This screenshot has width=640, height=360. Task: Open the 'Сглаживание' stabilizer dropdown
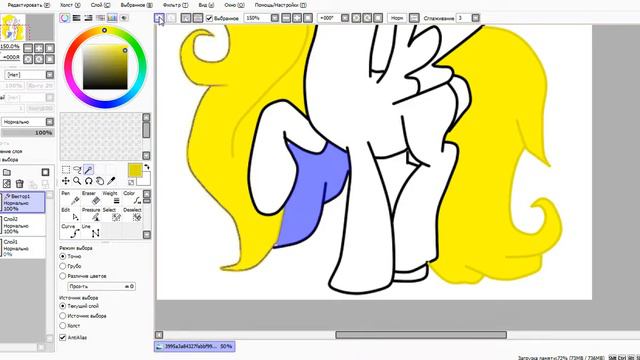point(476,18)
